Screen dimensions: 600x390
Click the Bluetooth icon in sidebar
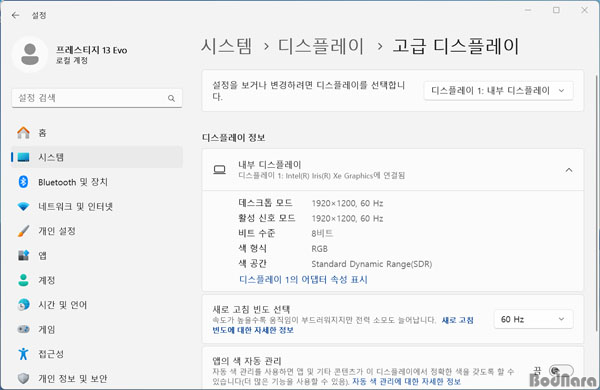(23, 182)
